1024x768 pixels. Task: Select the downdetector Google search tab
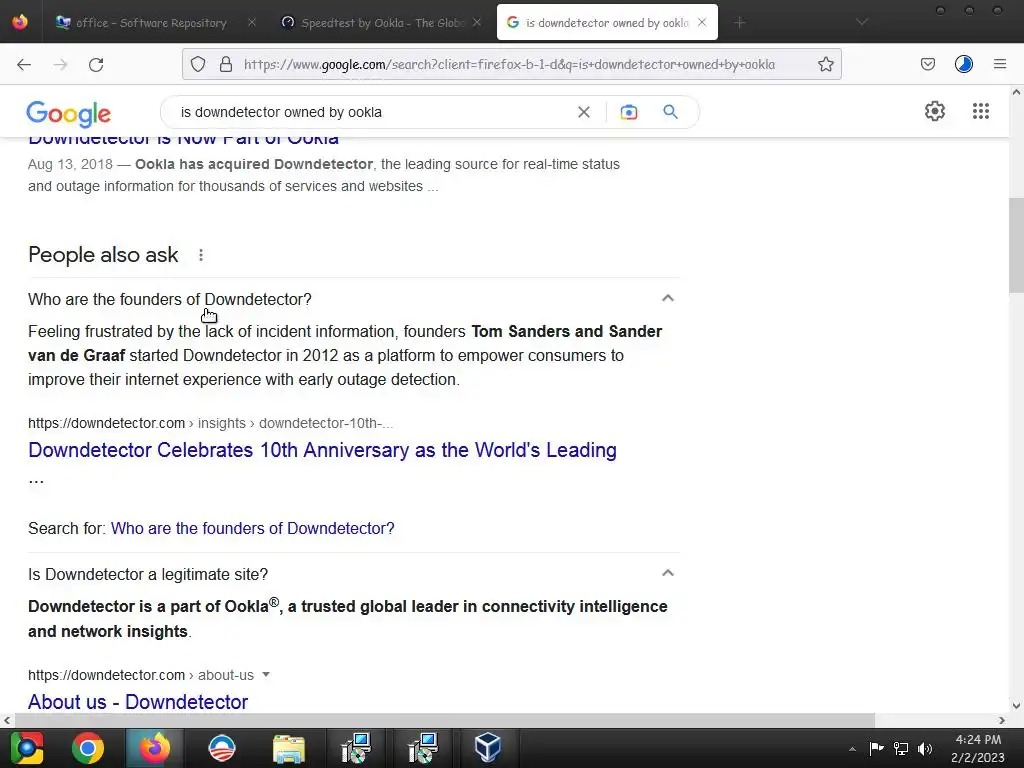(607, 23)
